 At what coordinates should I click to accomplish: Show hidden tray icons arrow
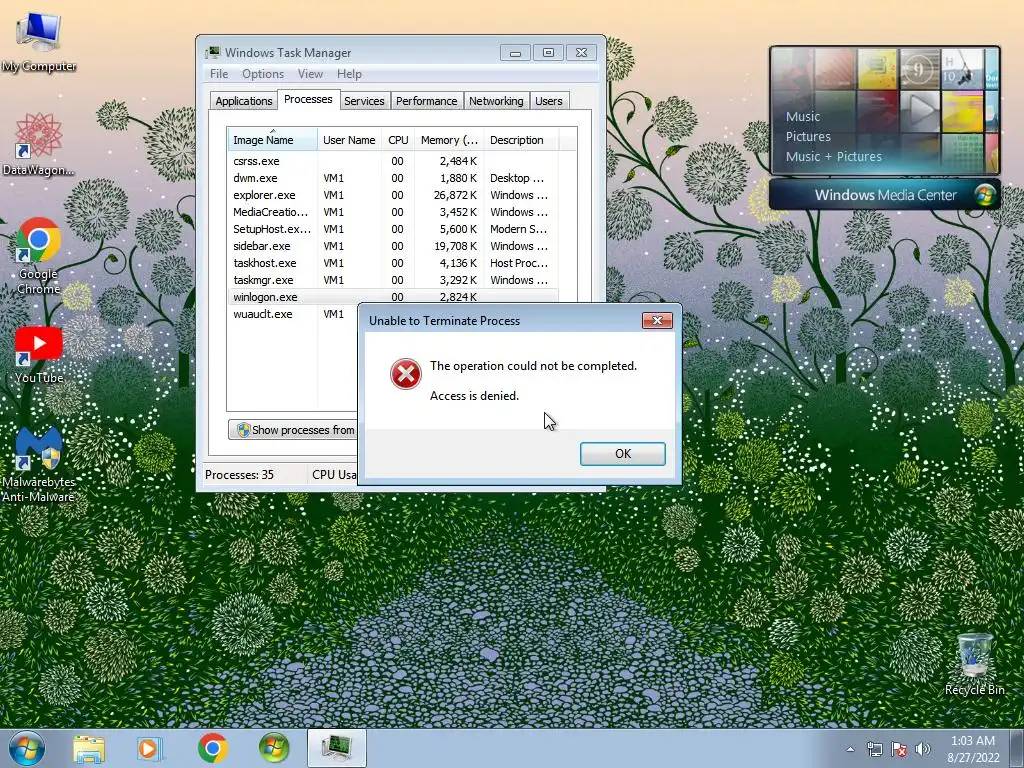click(850, 749)
